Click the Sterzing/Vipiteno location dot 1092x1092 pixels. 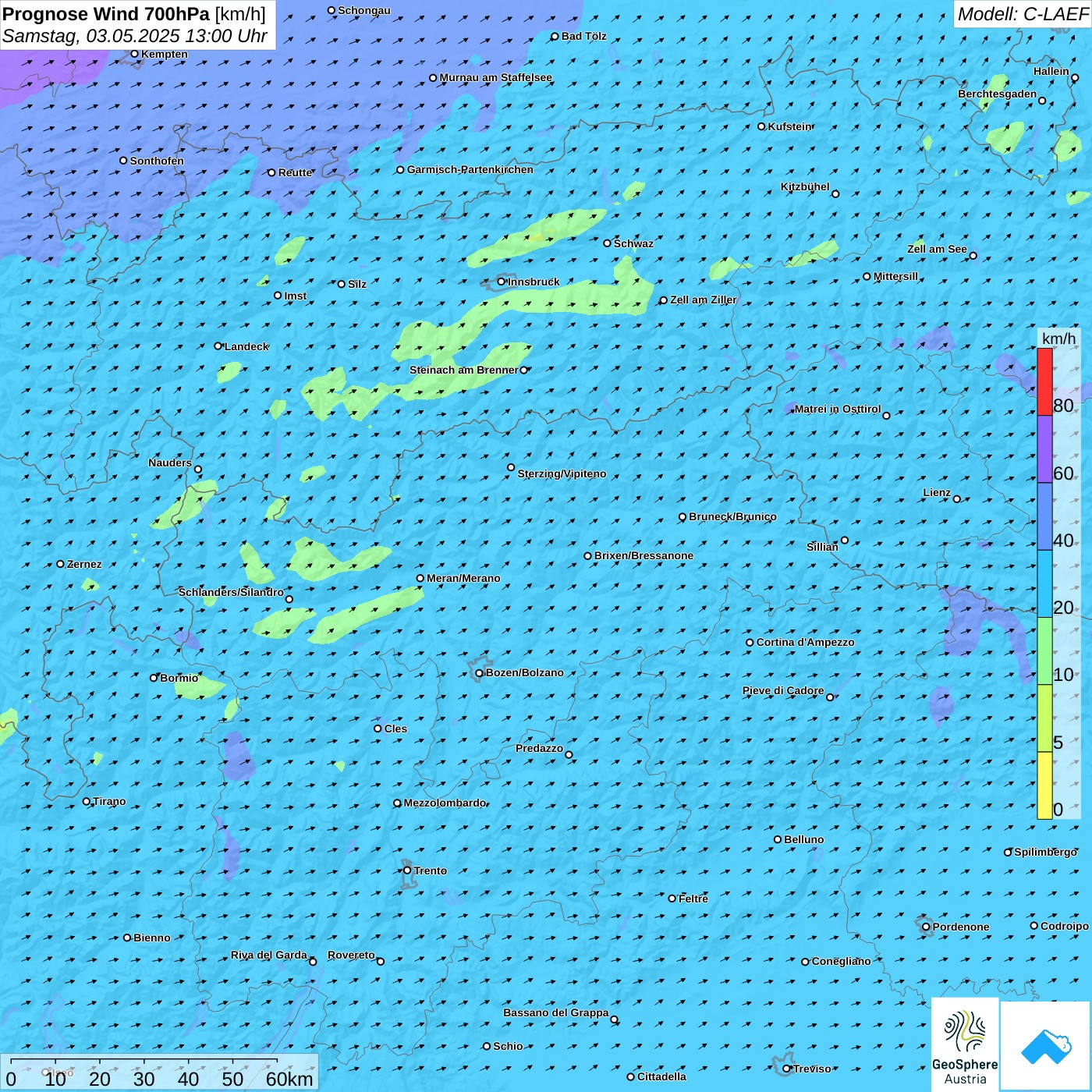(511, 468)
